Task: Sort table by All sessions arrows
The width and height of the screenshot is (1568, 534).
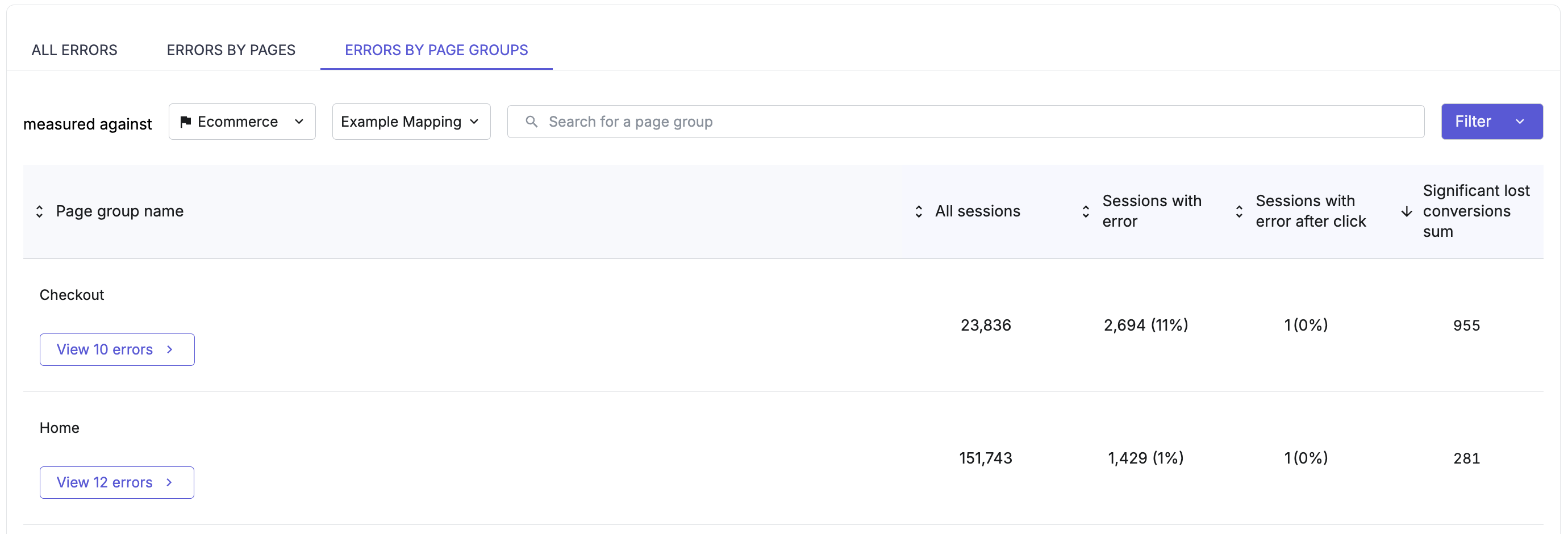Action: [x=919, y=211]
